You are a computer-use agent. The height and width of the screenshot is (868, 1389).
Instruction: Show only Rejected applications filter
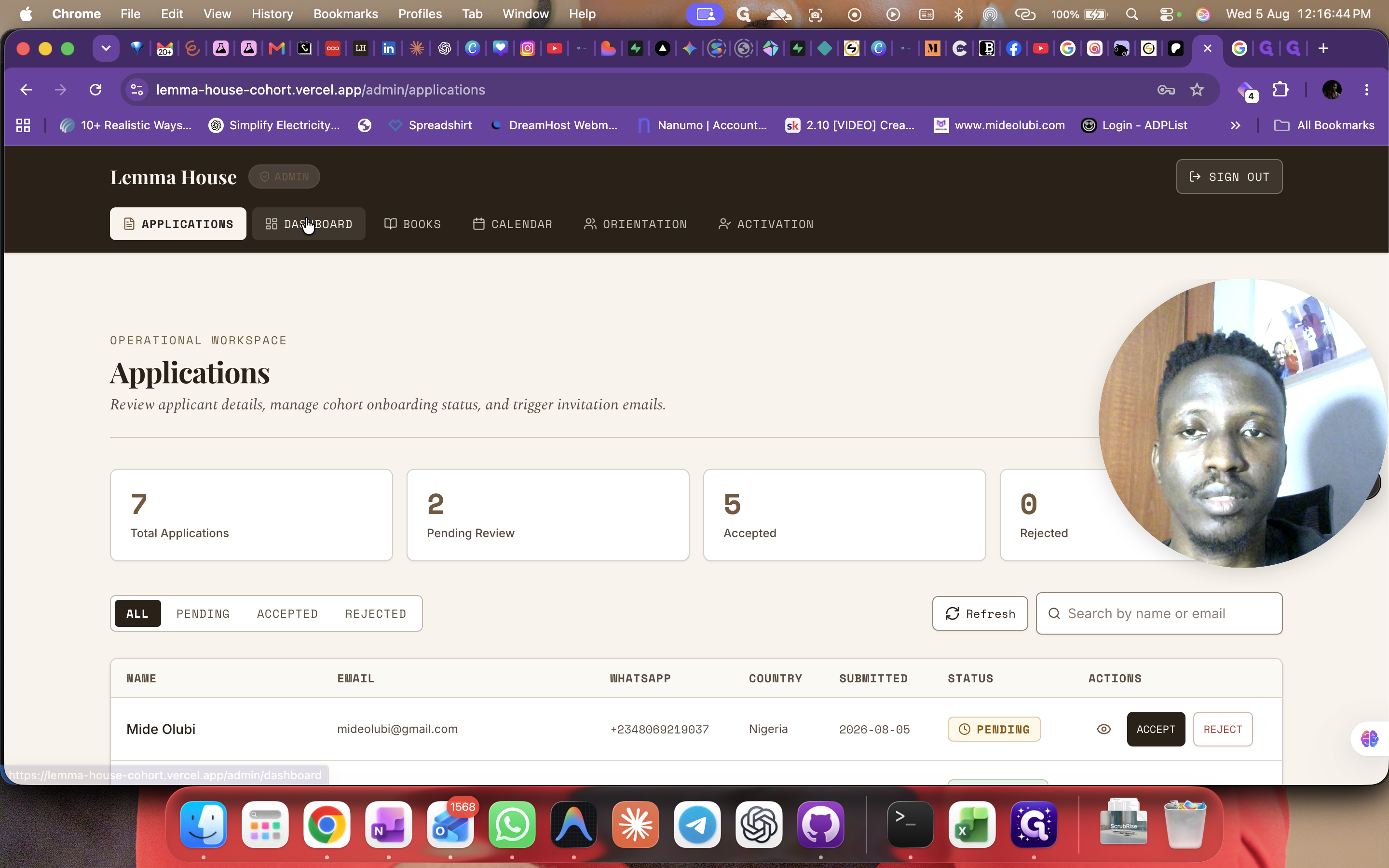point(376,614)
